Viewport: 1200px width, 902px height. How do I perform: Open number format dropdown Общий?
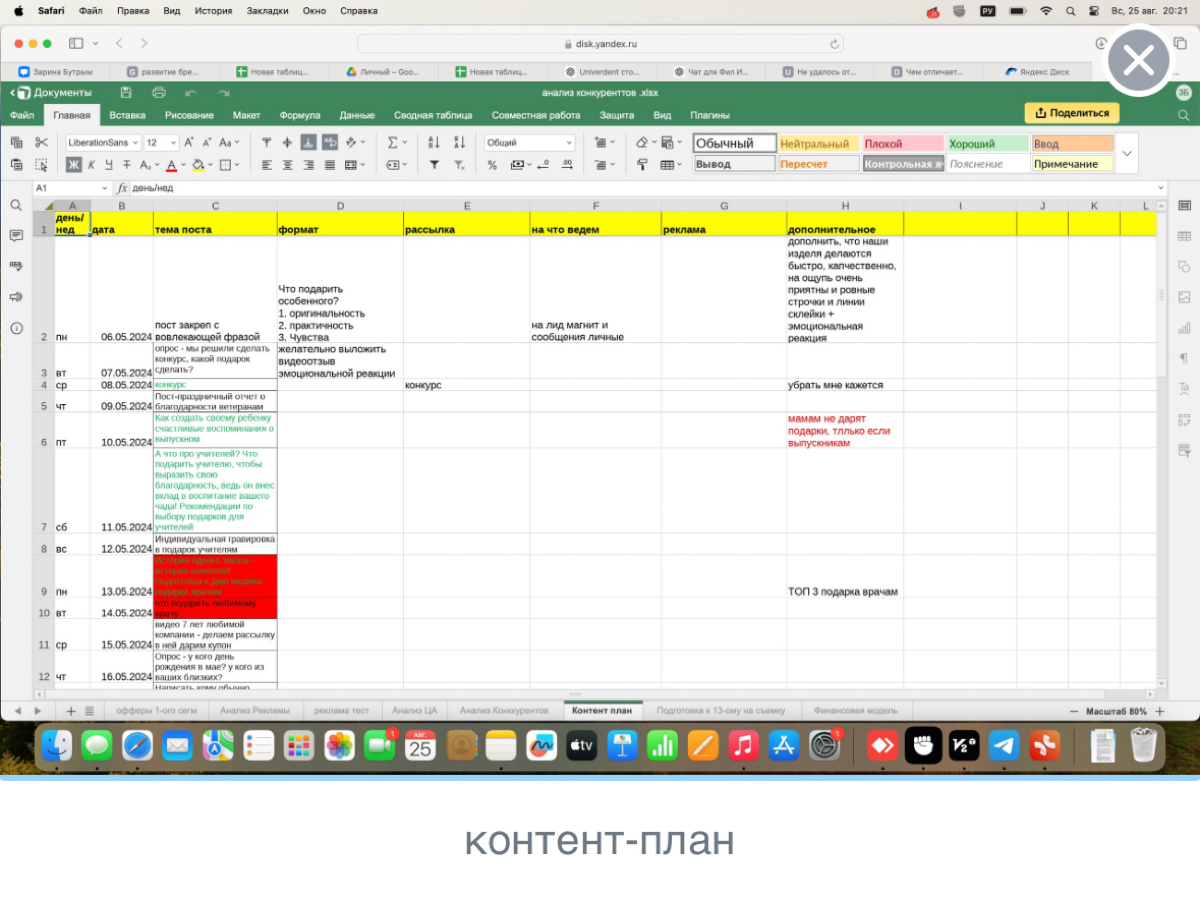point(569,142)
